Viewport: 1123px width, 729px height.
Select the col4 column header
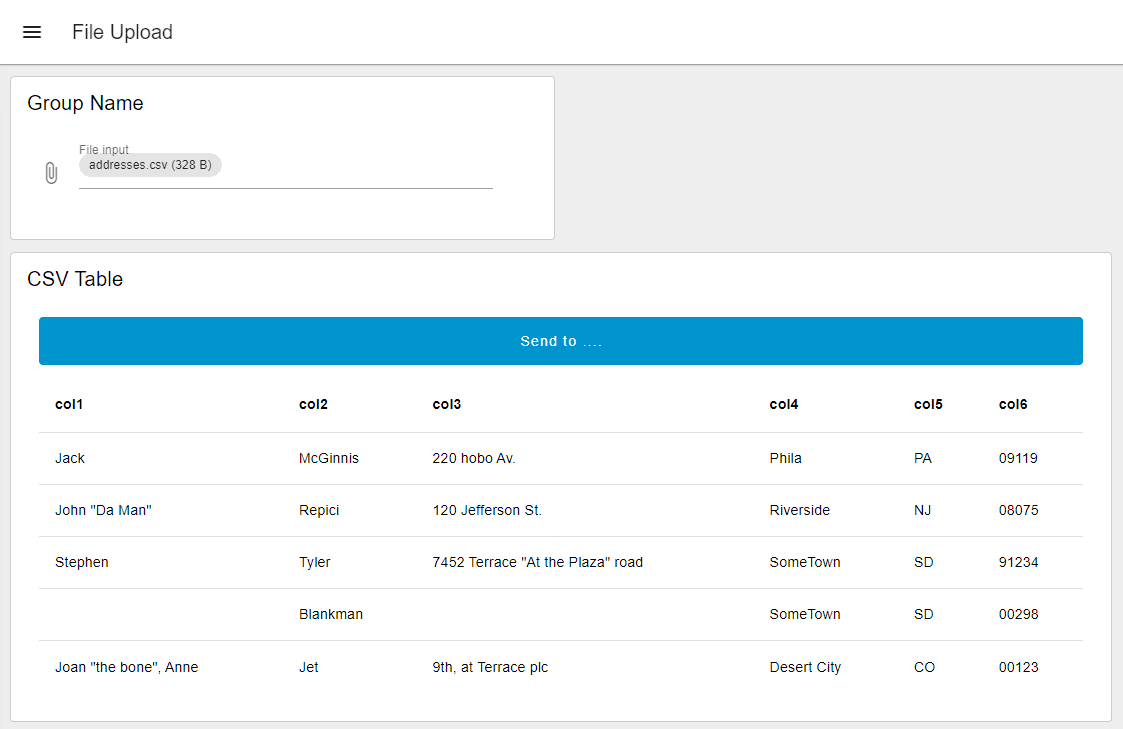pos(783,404)
